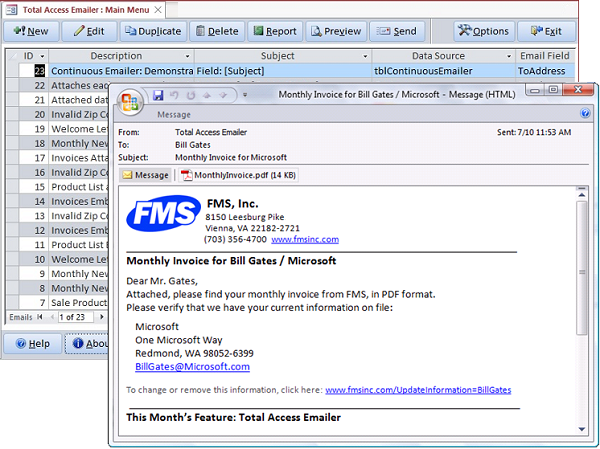Click the Edit toolbar button
The width and height of the screenshot is (600, 449).
click(89, 31)
